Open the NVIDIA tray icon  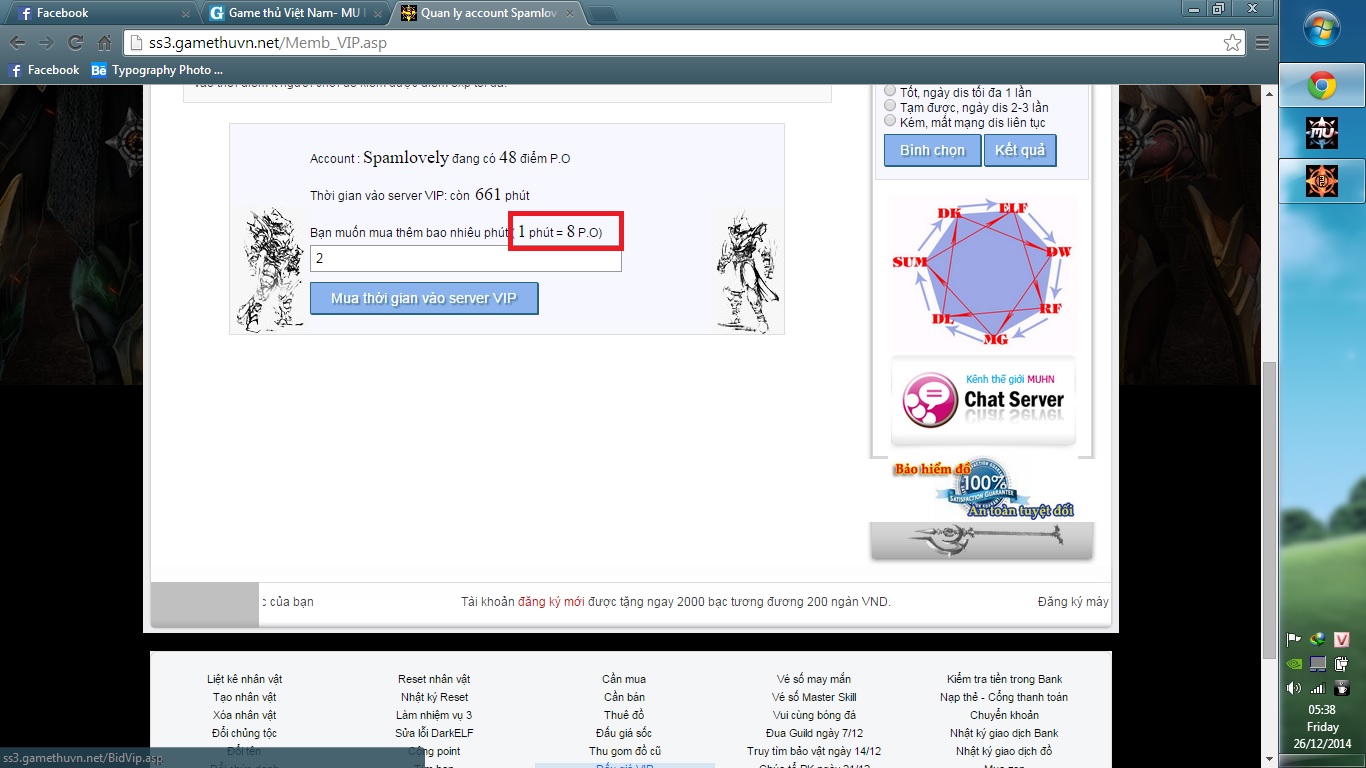pos(1293,664)
